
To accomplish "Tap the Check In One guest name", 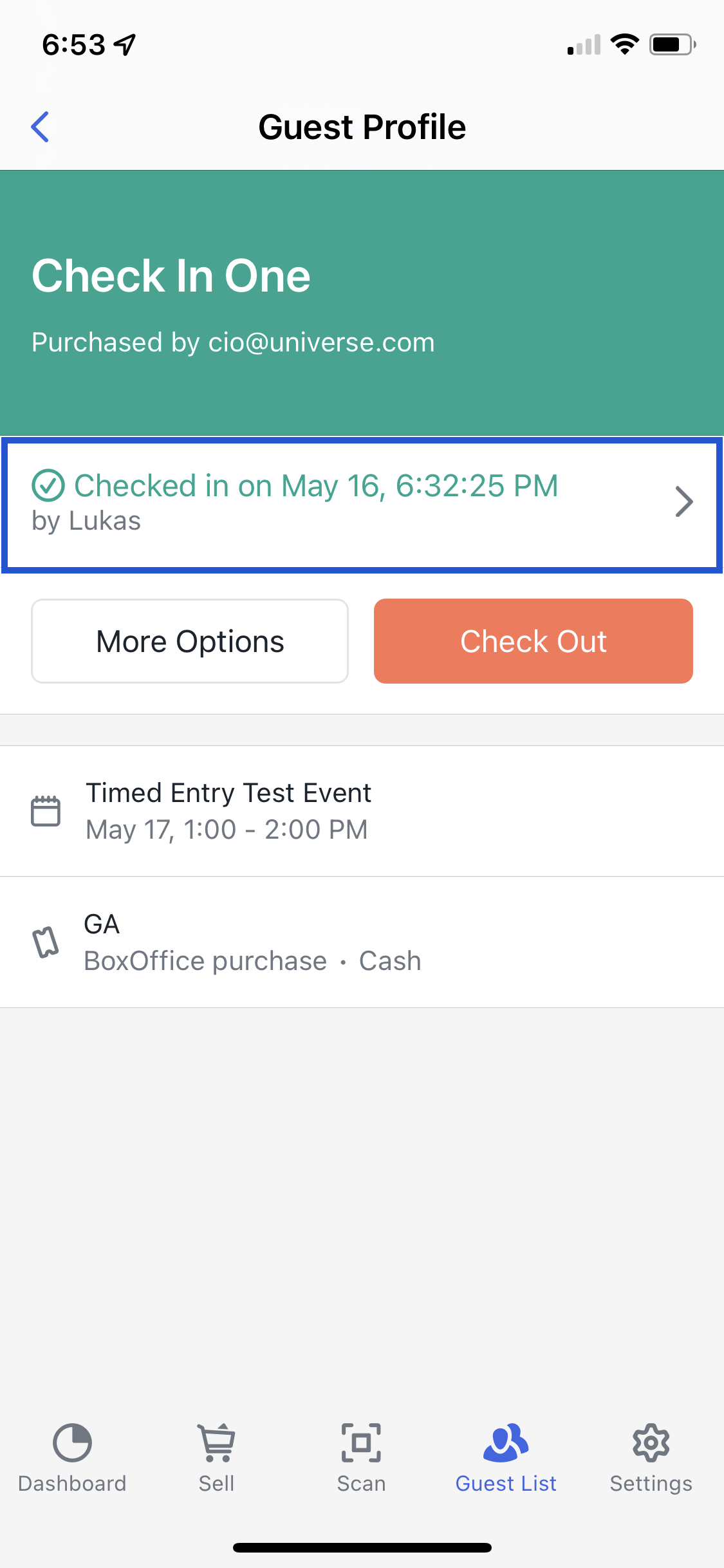I will [x=171, y=275].
